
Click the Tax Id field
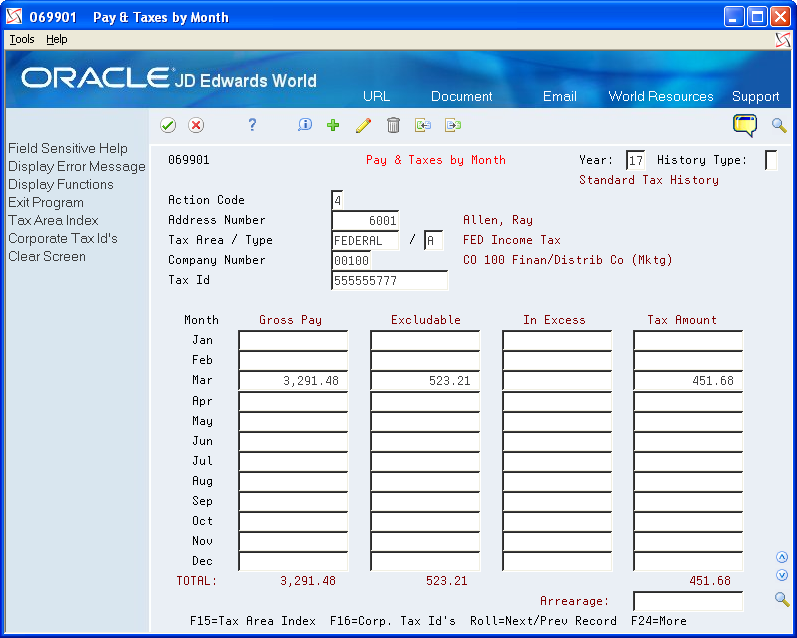pyautogui.click(x=389, y=280)
